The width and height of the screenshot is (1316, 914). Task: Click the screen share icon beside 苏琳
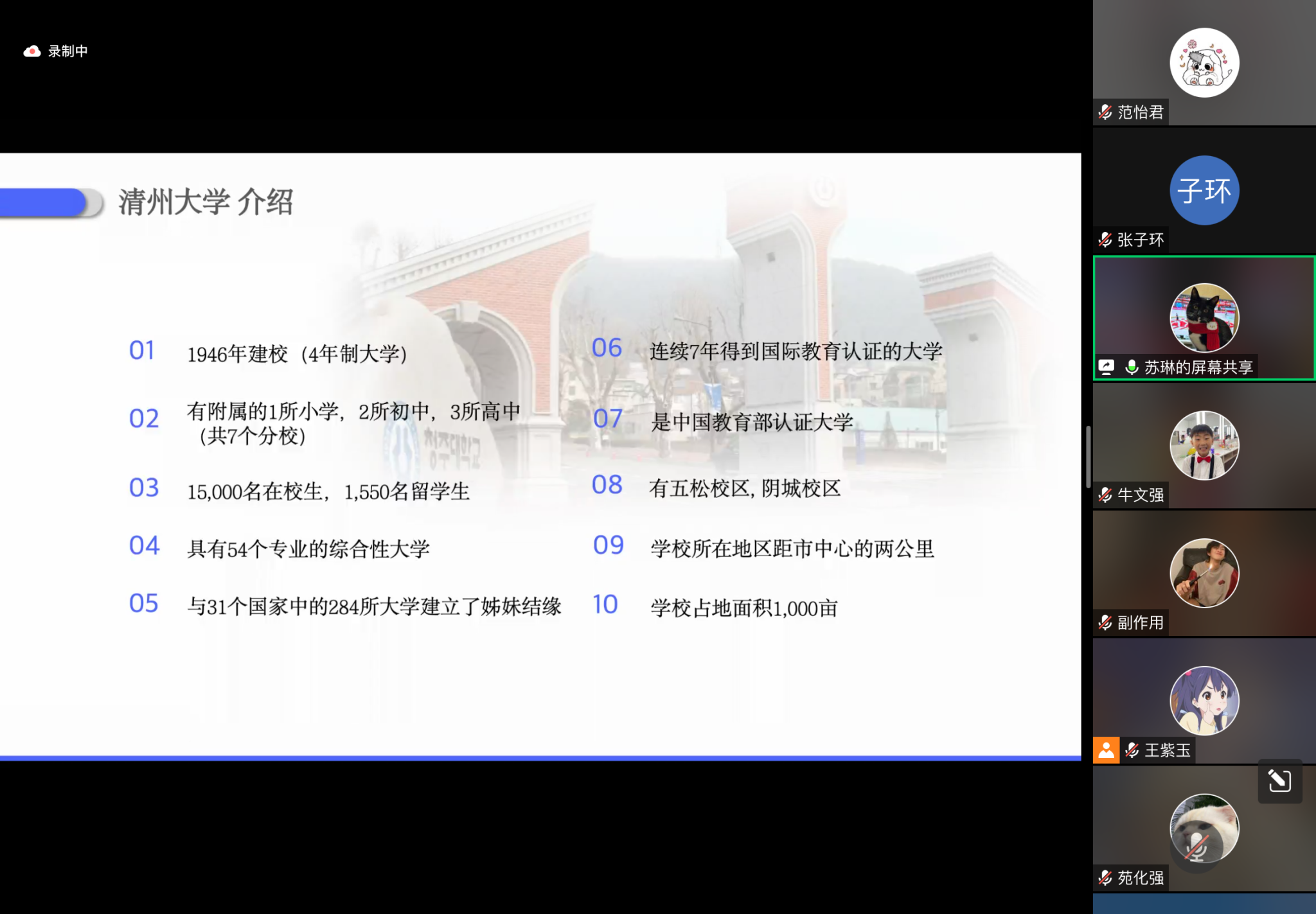click(x=1107, y=367)
